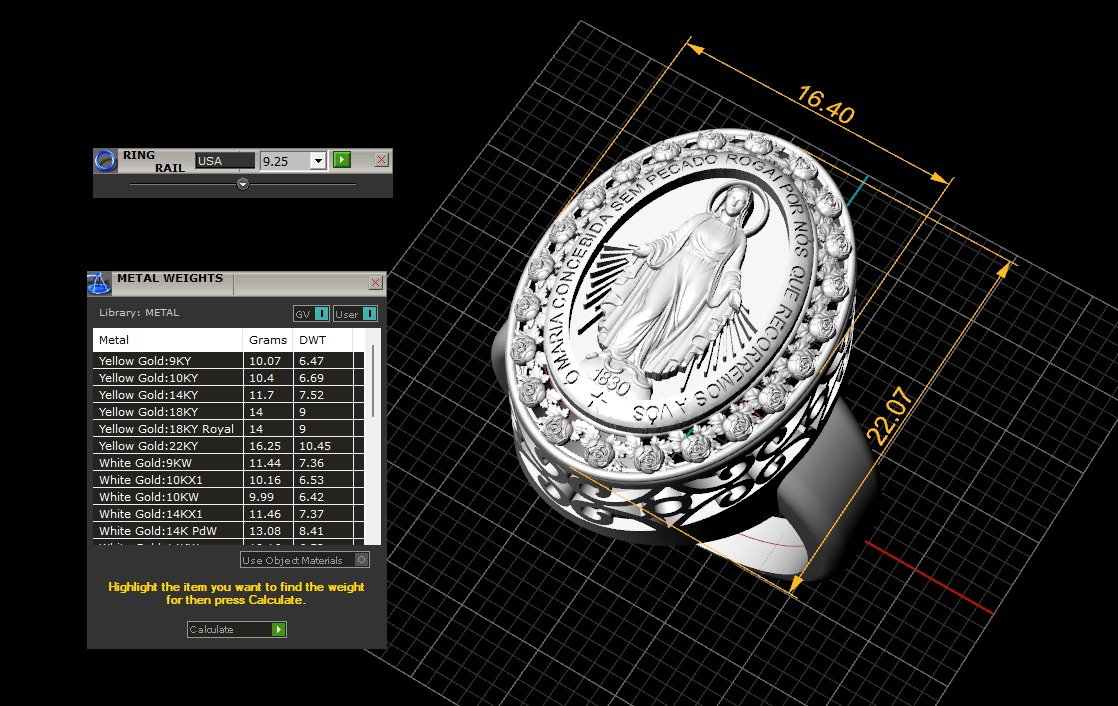
Task: Click the USA ring standard field
Action: pos(225,160)
